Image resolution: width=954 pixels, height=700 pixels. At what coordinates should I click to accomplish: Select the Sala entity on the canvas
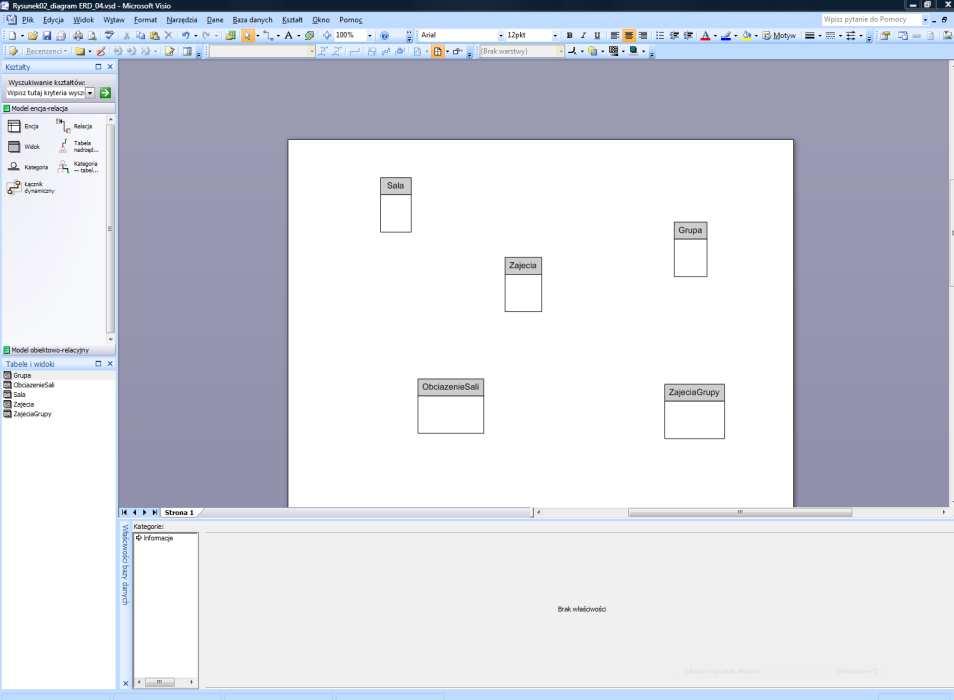click(x=395, y=204)
